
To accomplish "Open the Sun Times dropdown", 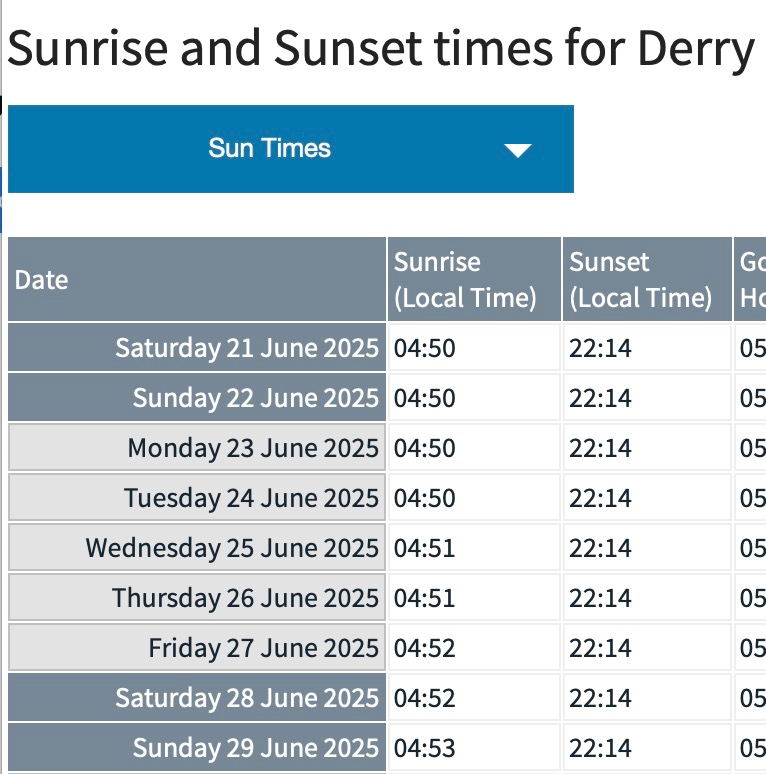I will pos(290,149).
